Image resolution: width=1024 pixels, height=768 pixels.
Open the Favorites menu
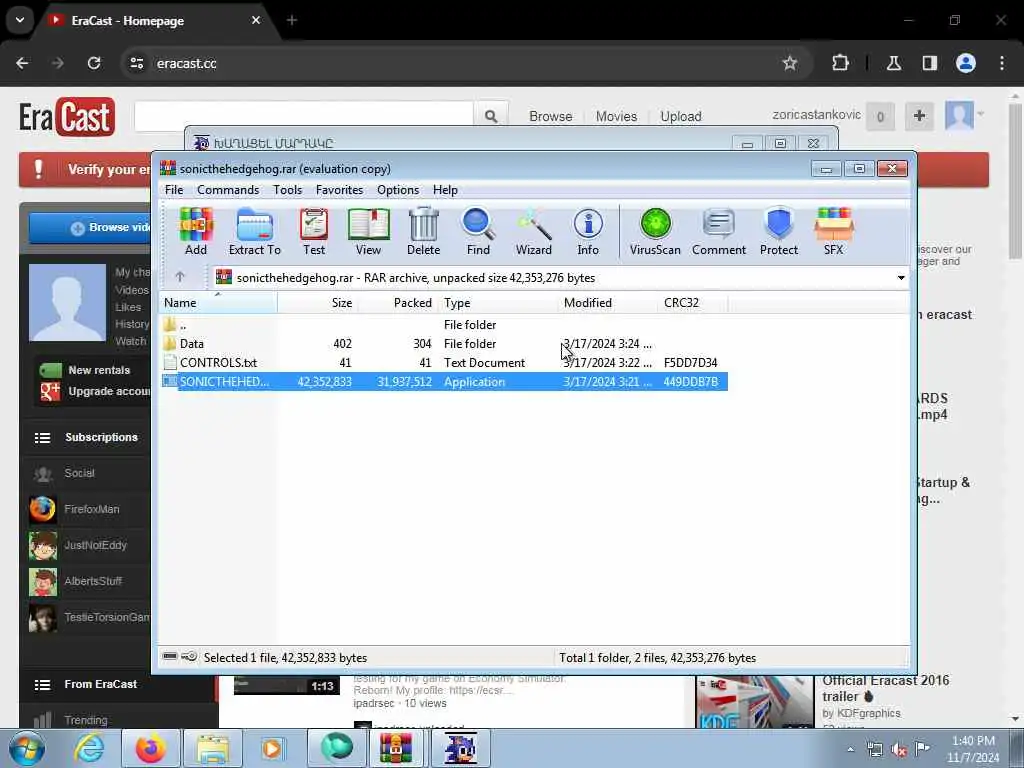(339, 190)
